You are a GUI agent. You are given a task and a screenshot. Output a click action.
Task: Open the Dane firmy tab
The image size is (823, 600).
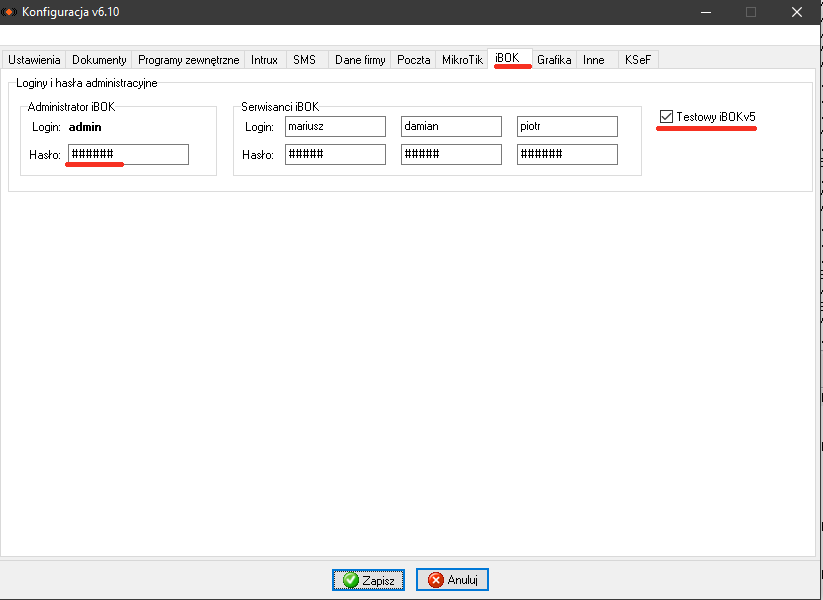pos(360,60)
